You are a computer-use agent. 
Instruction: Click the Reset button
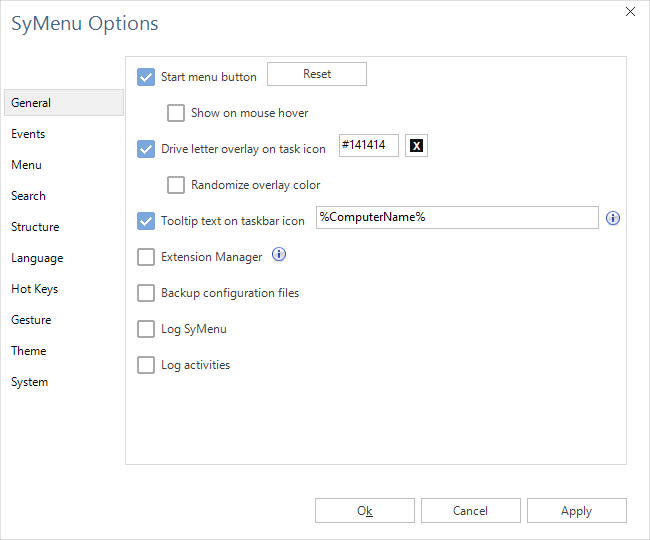(x=317, y=74)
